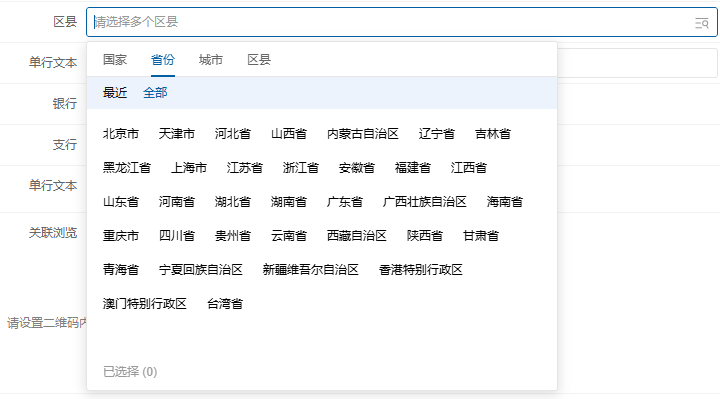Choose 江苏省 province
720x399 pixels.
[245, 168]
